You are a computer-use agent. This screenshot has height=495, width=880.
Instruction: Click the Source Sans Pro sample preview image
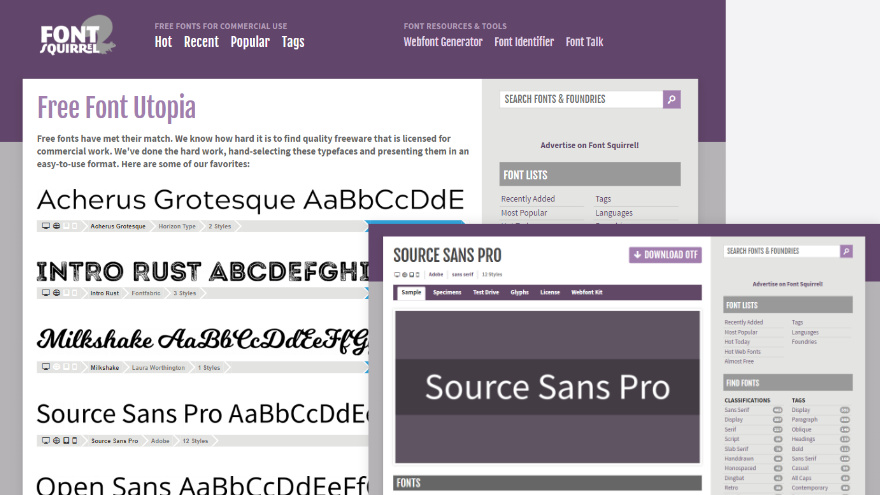tap(547, 387)
